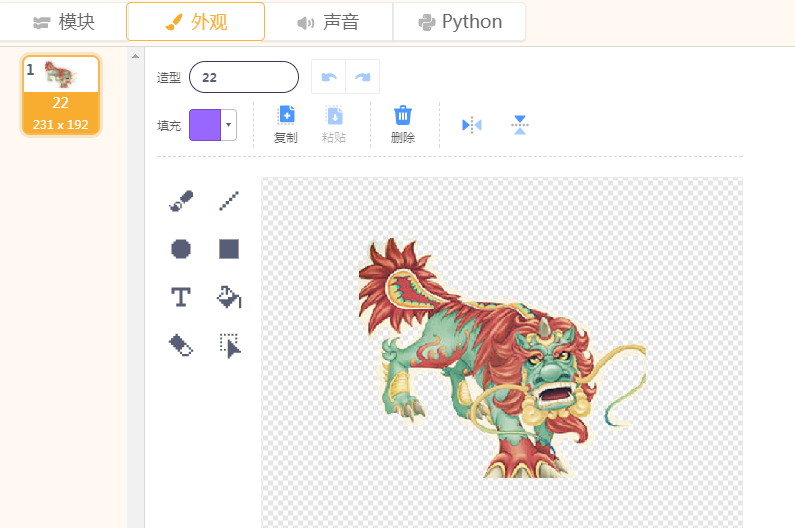Image resolution: width=795 pixels, height=528 pixels.
Task: Select the Circle tool
Action: click(x=181, y=249)
